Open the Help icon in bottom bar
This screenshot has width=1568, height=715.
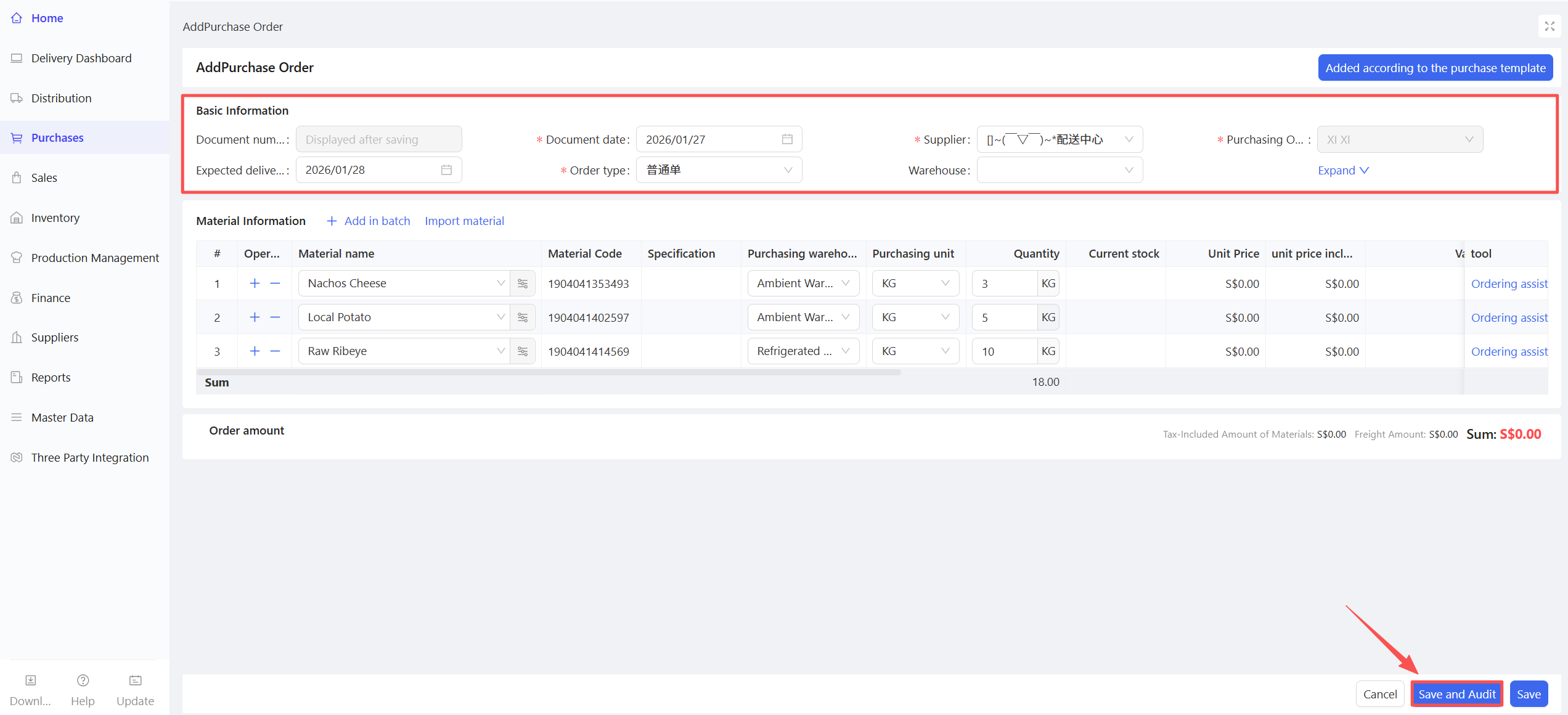[x=83, y=680]
